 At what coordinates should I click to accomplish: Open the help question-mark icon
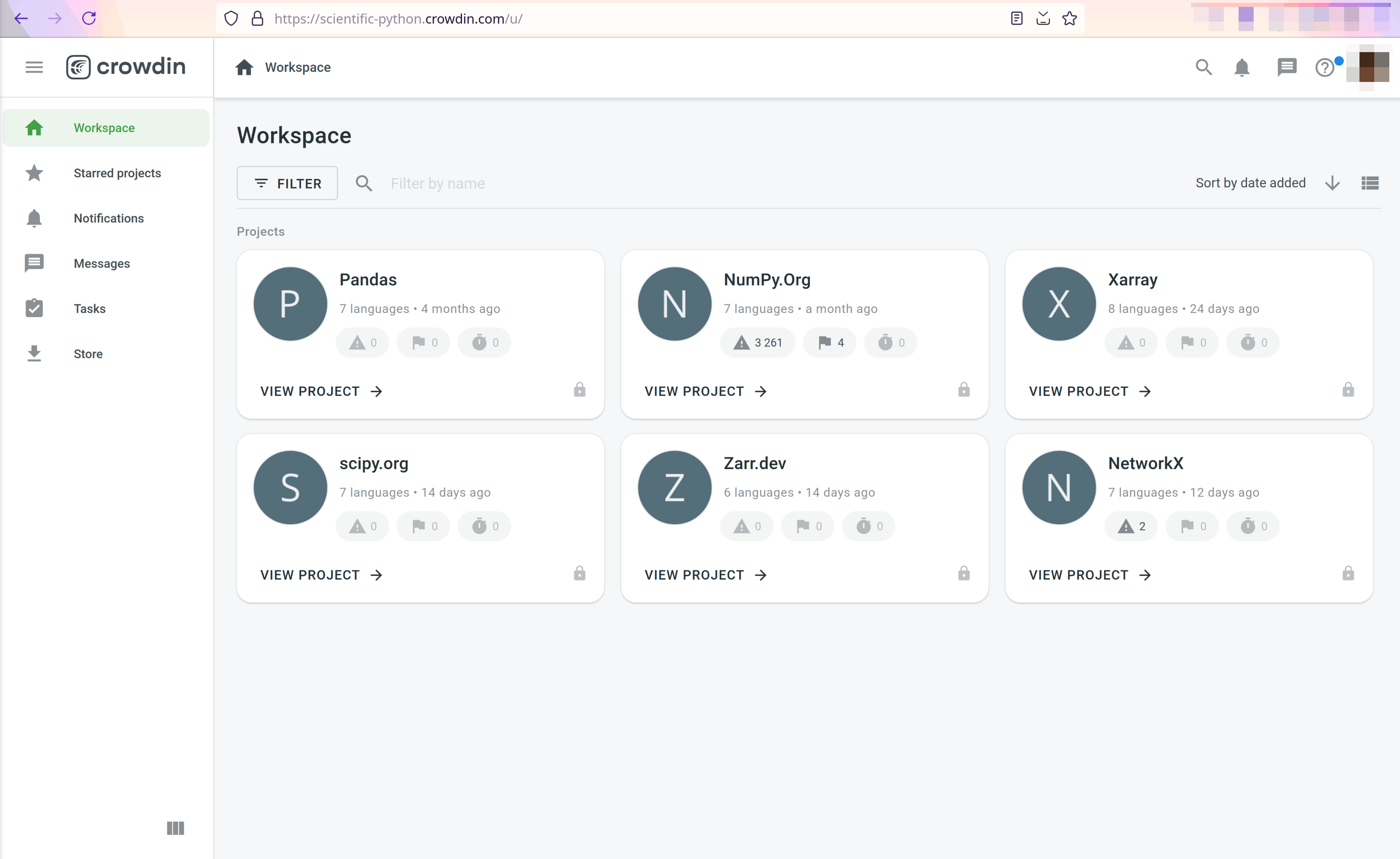coord(1325,68)
